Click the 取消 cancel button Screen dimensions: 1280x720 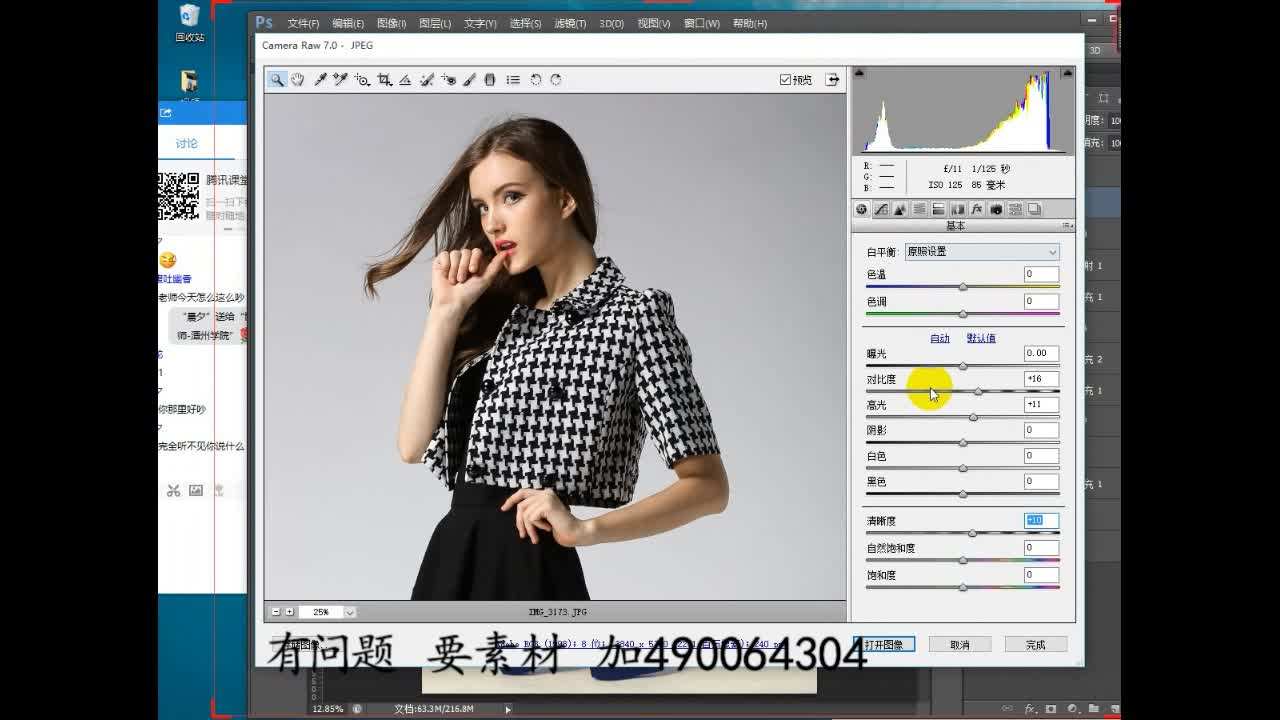pyautogui.click(x=960, y=645)
